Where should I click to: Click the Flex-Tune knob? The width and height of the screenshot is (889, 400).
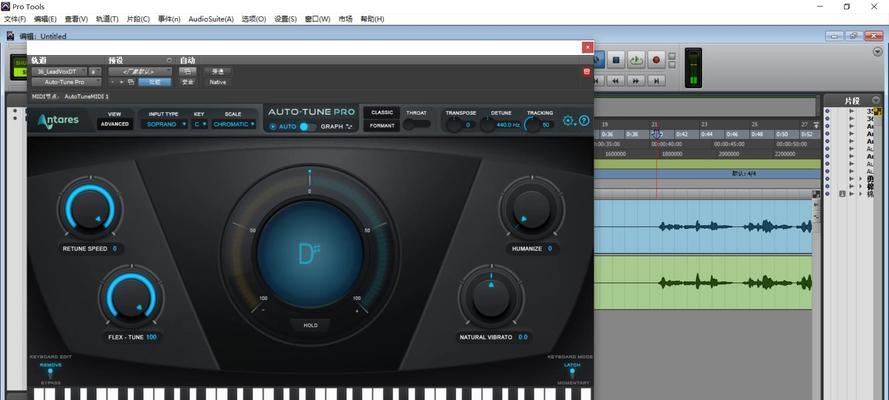tap(131, 297)
